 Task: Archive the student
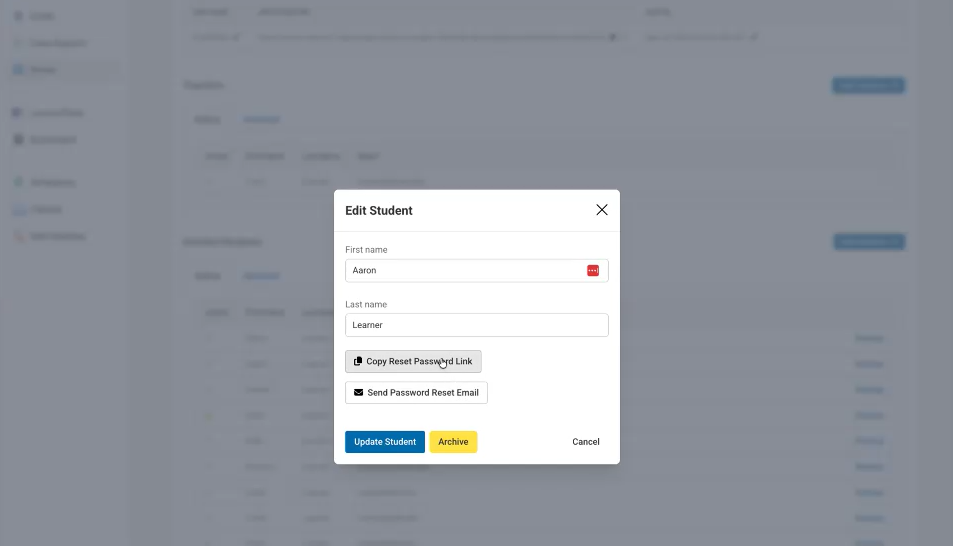(x=453, y=442)
